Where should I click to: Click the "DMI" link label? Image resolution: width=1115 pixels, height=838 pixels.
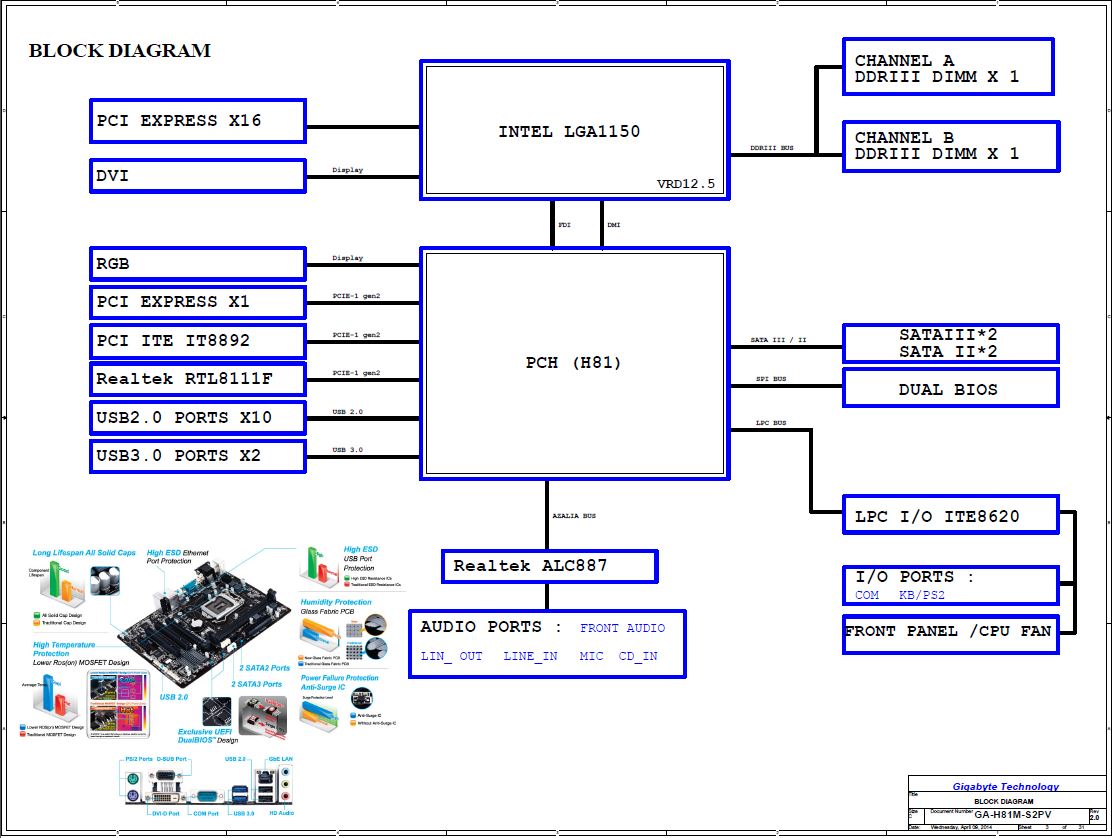point(614,225)
